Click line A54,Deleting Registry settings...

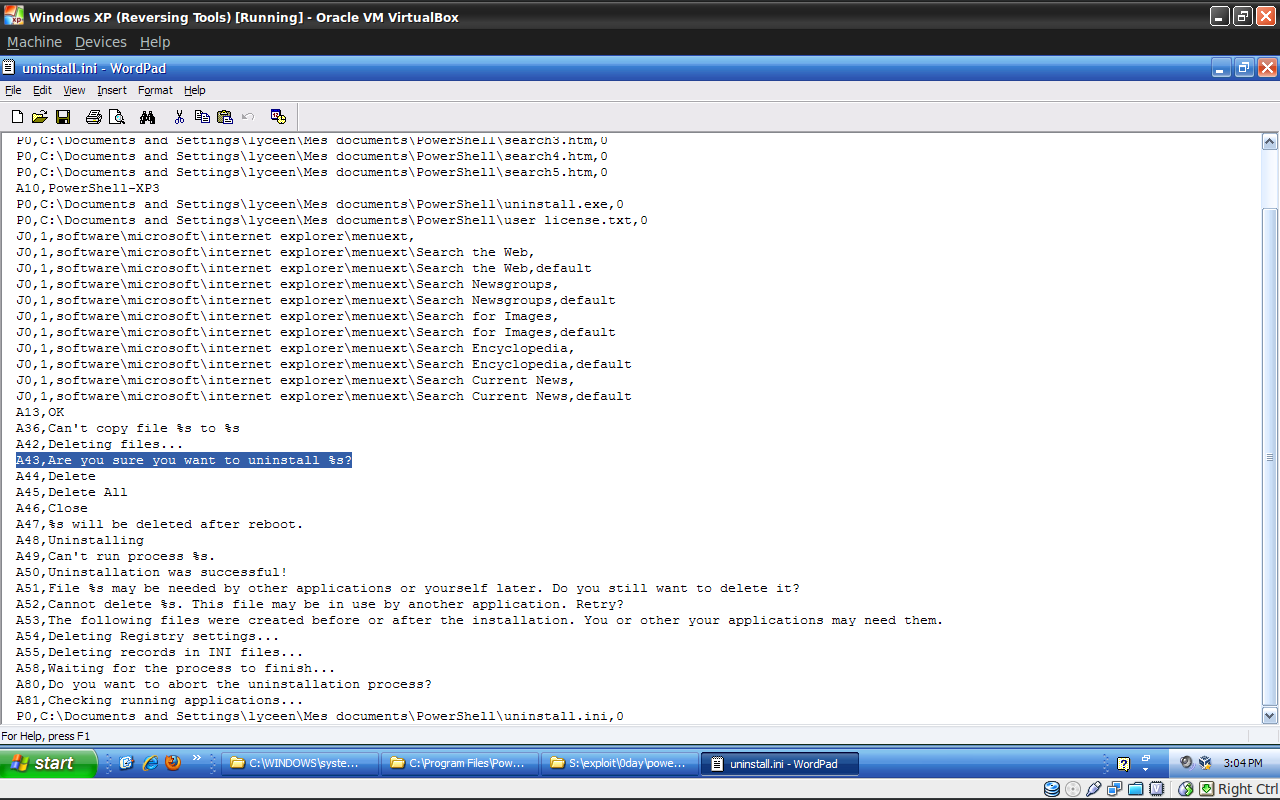pos(148,636)
